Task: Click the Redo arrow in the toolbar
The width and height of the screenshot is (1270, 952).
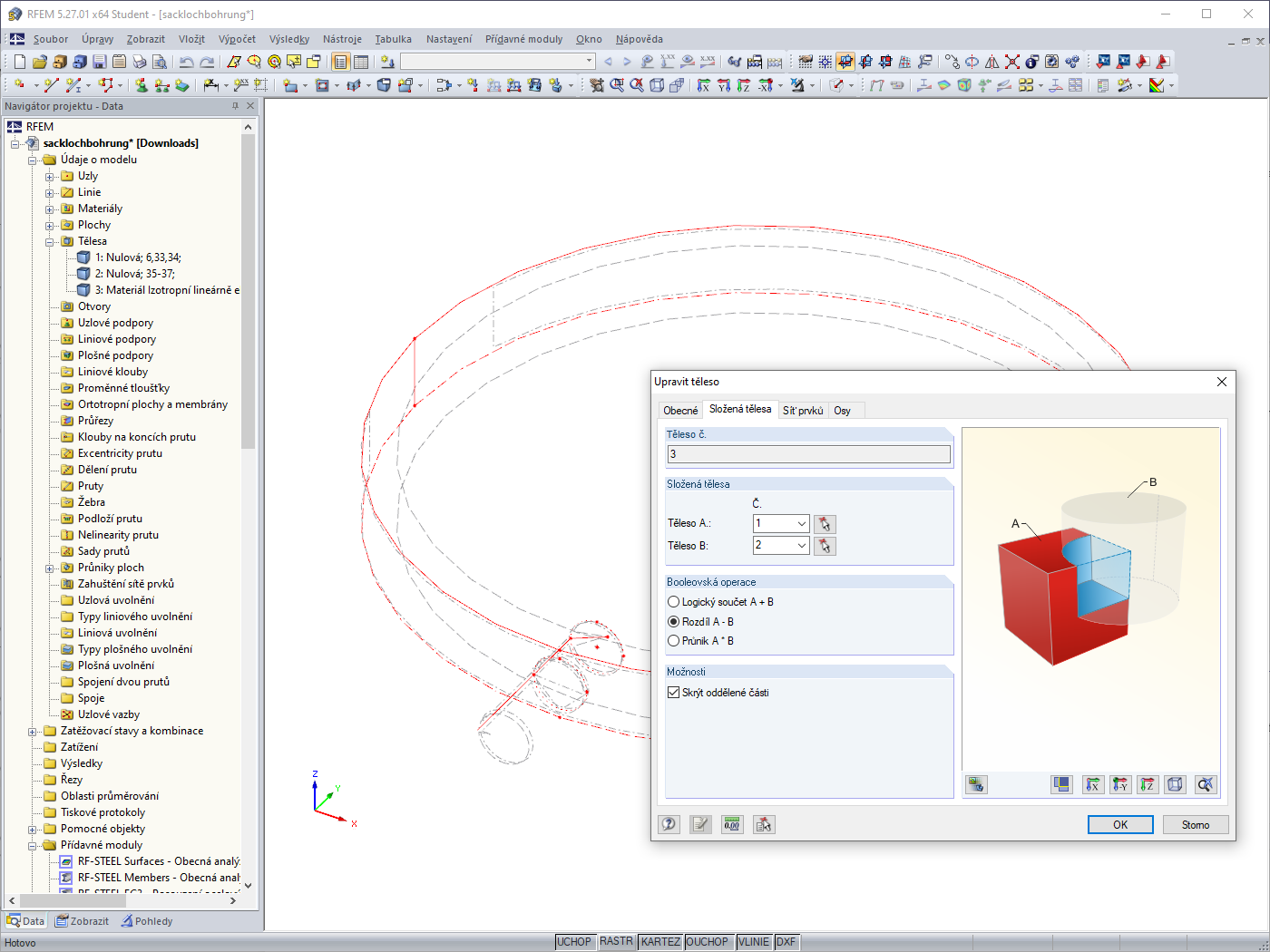Action: tap(207, 62)
